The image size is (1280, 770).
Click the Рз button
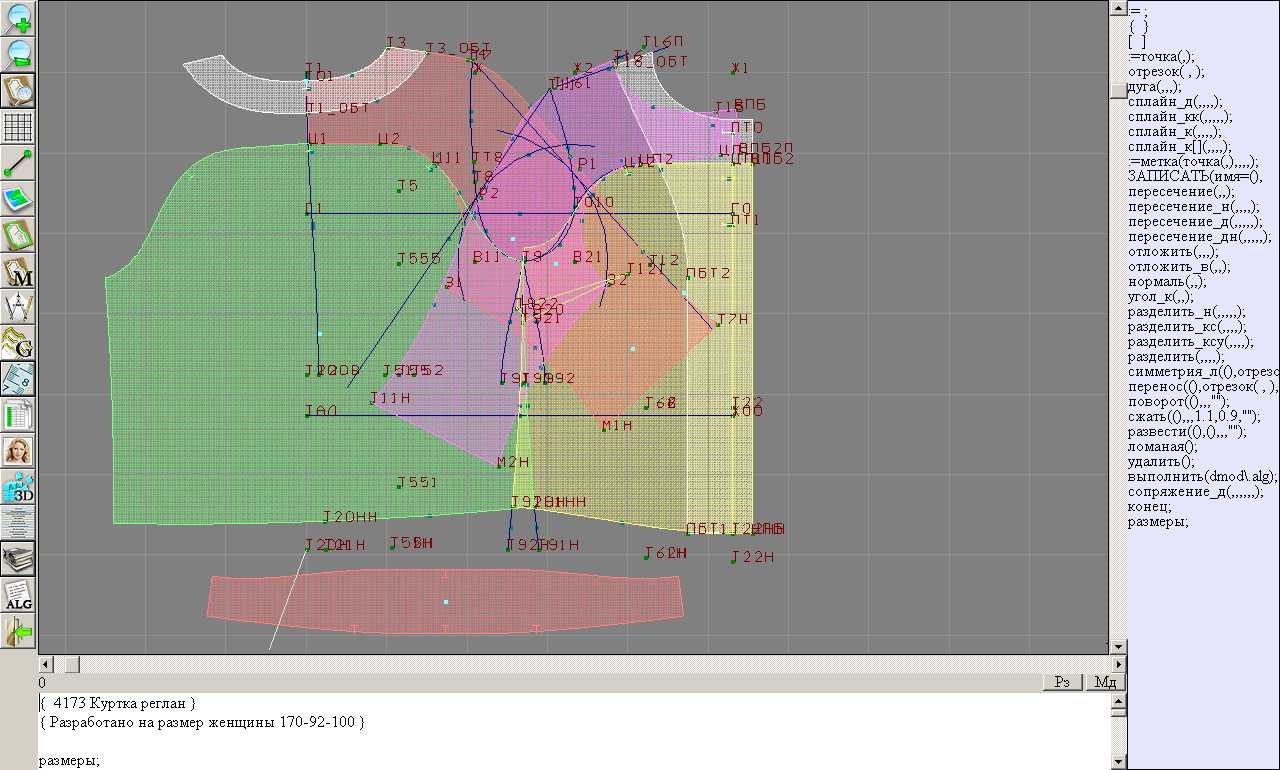click(1062, 682)
